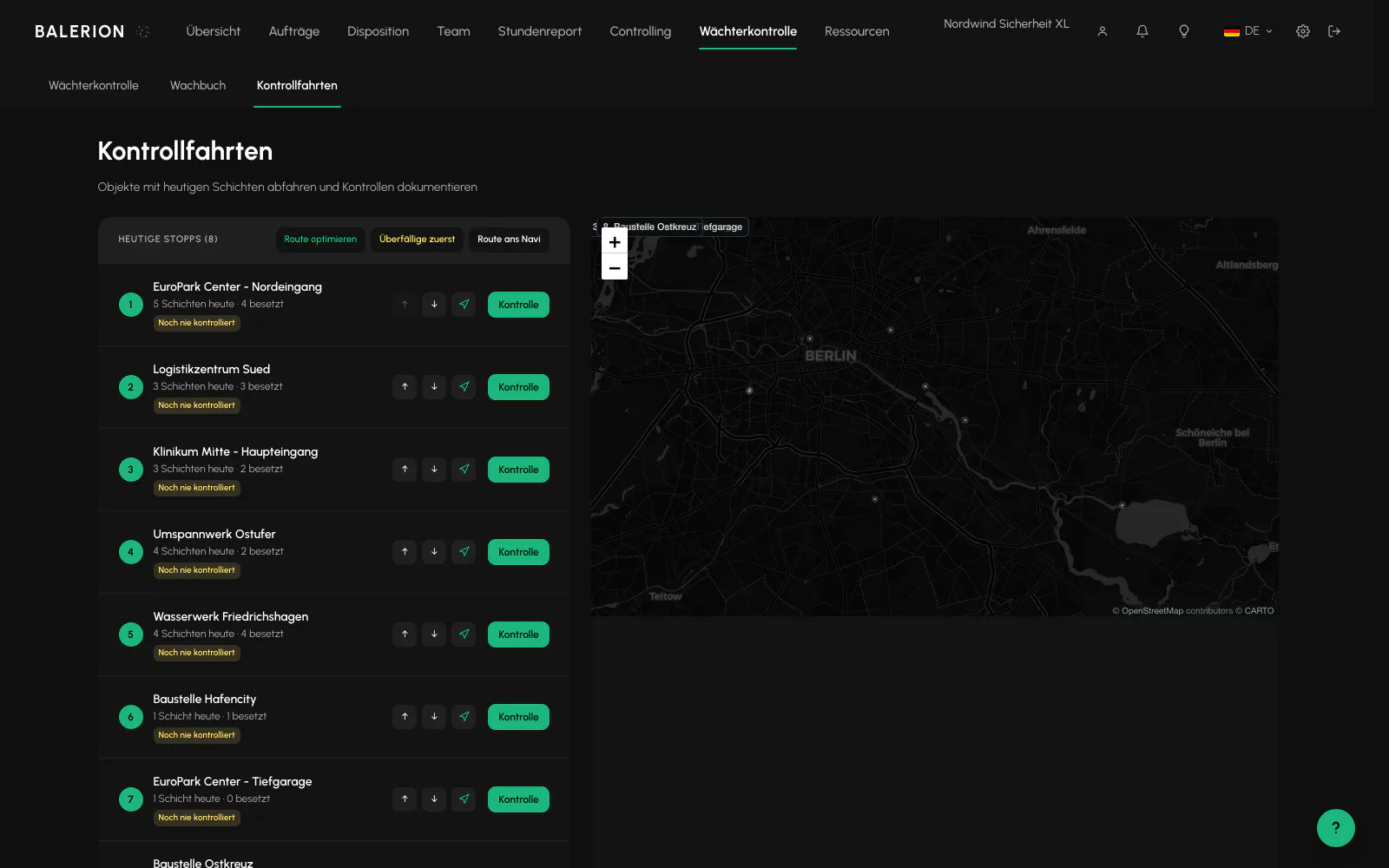
Task: Navigate to Klinikum Mitte - Haupteingang
Action: click(x=464, y=470)
